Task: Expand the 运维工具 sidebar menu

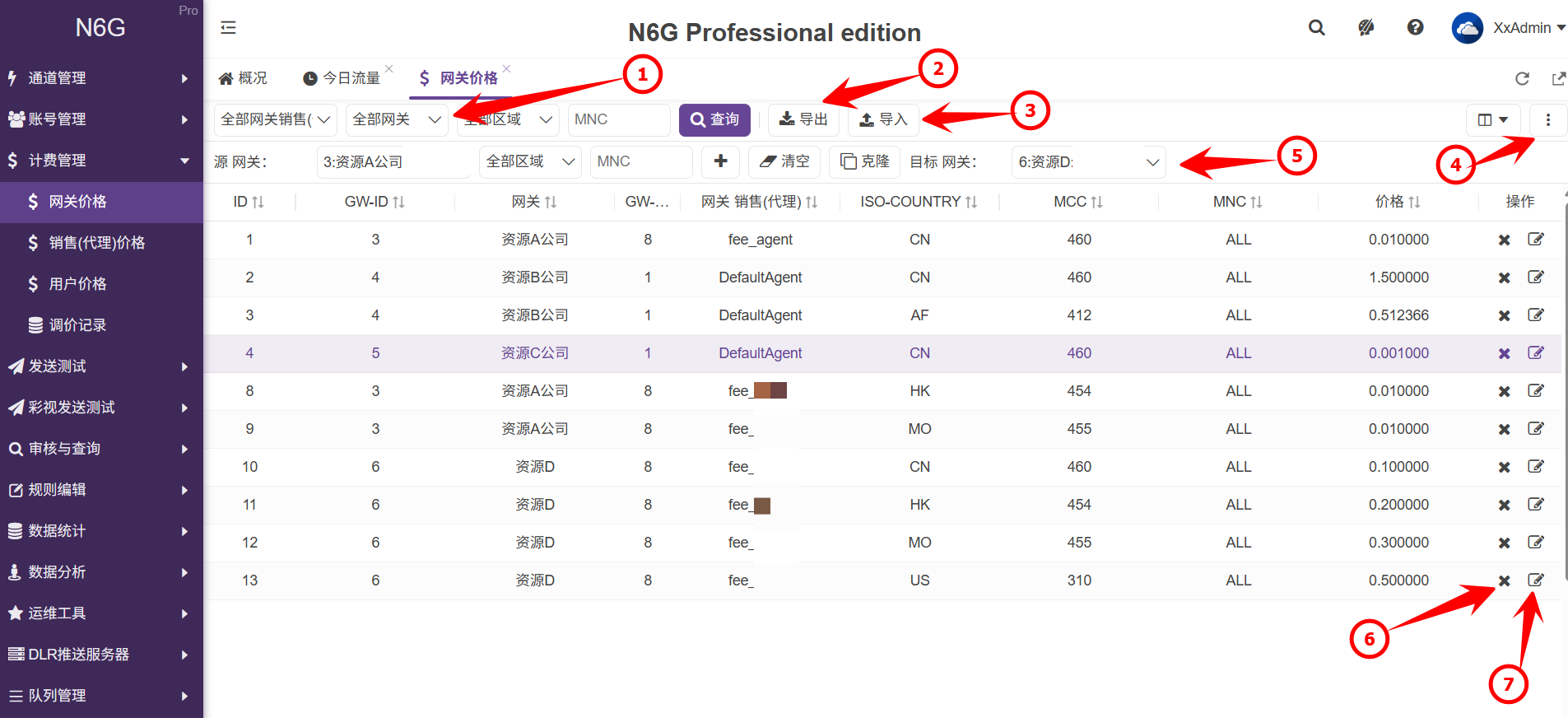Action: 101,613
